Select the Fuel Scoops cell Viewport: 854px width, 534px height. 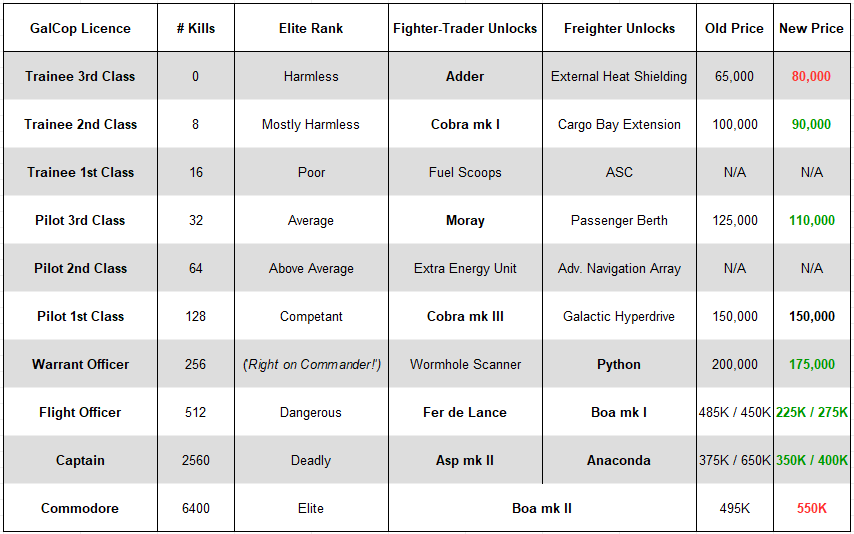click(x=465, y=172)
